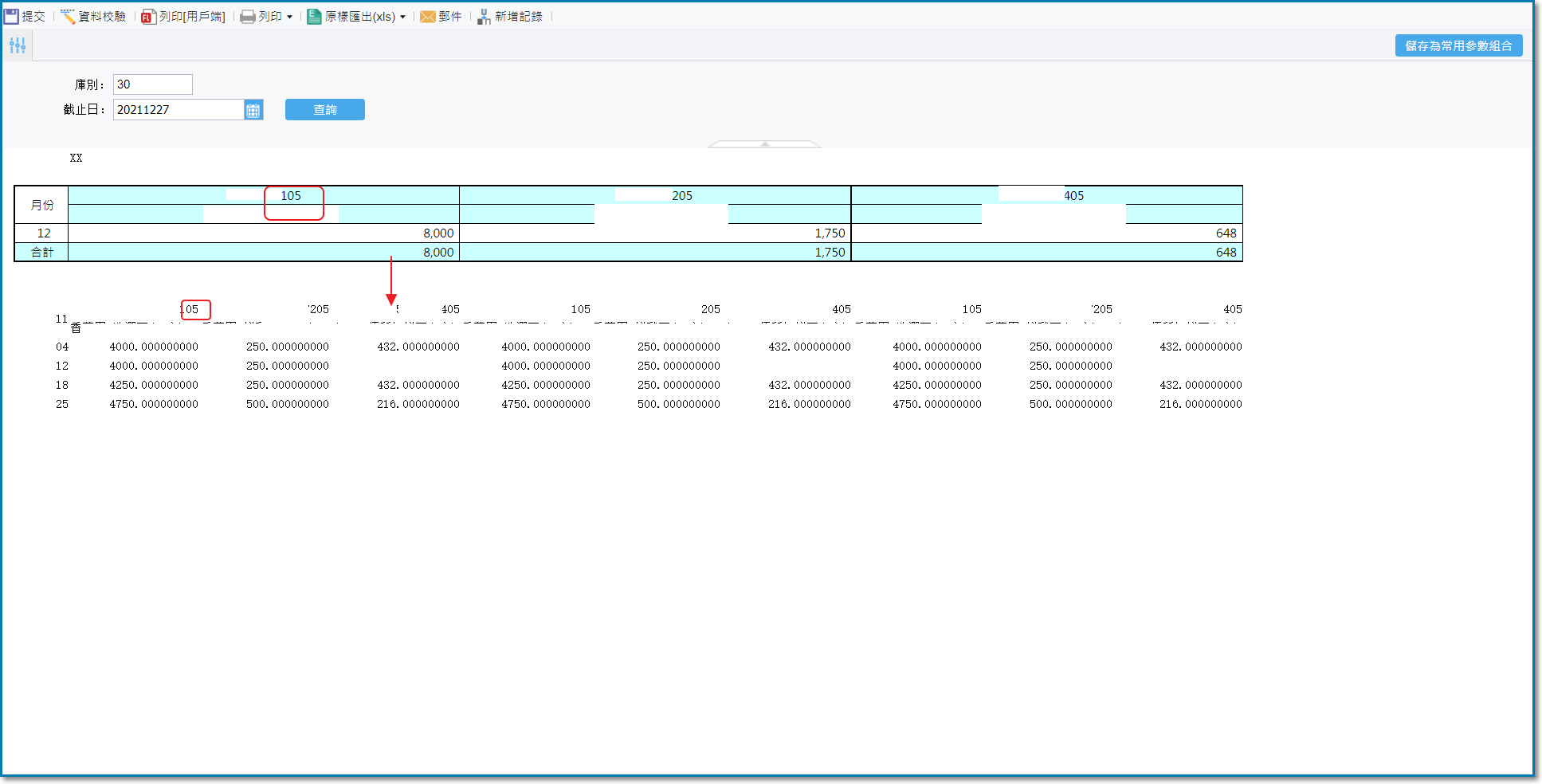
Task: Click the XX text above the table
Action: (x=76, y=158)
